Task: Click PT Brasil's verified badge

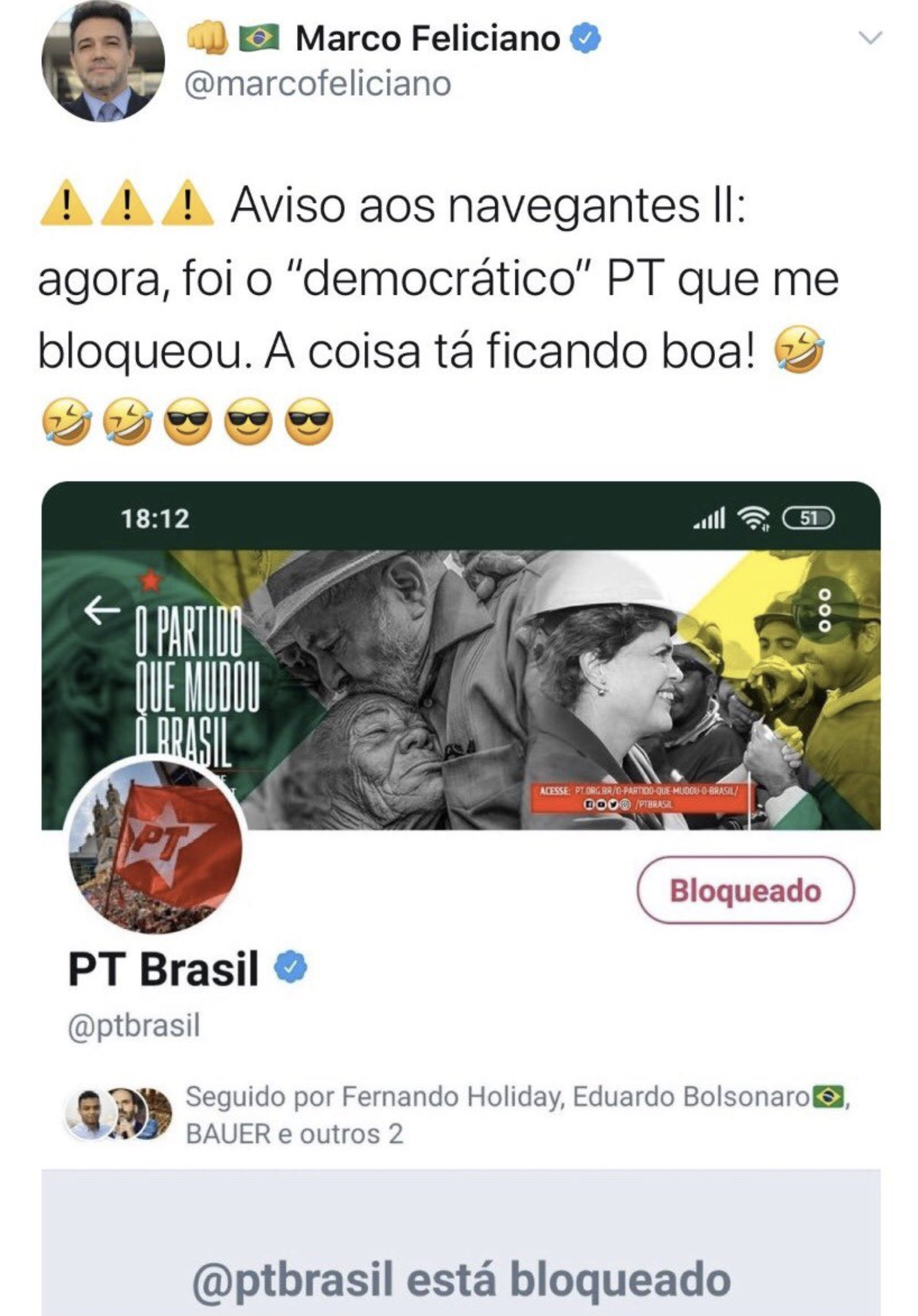Action: [x=290, y=968]
